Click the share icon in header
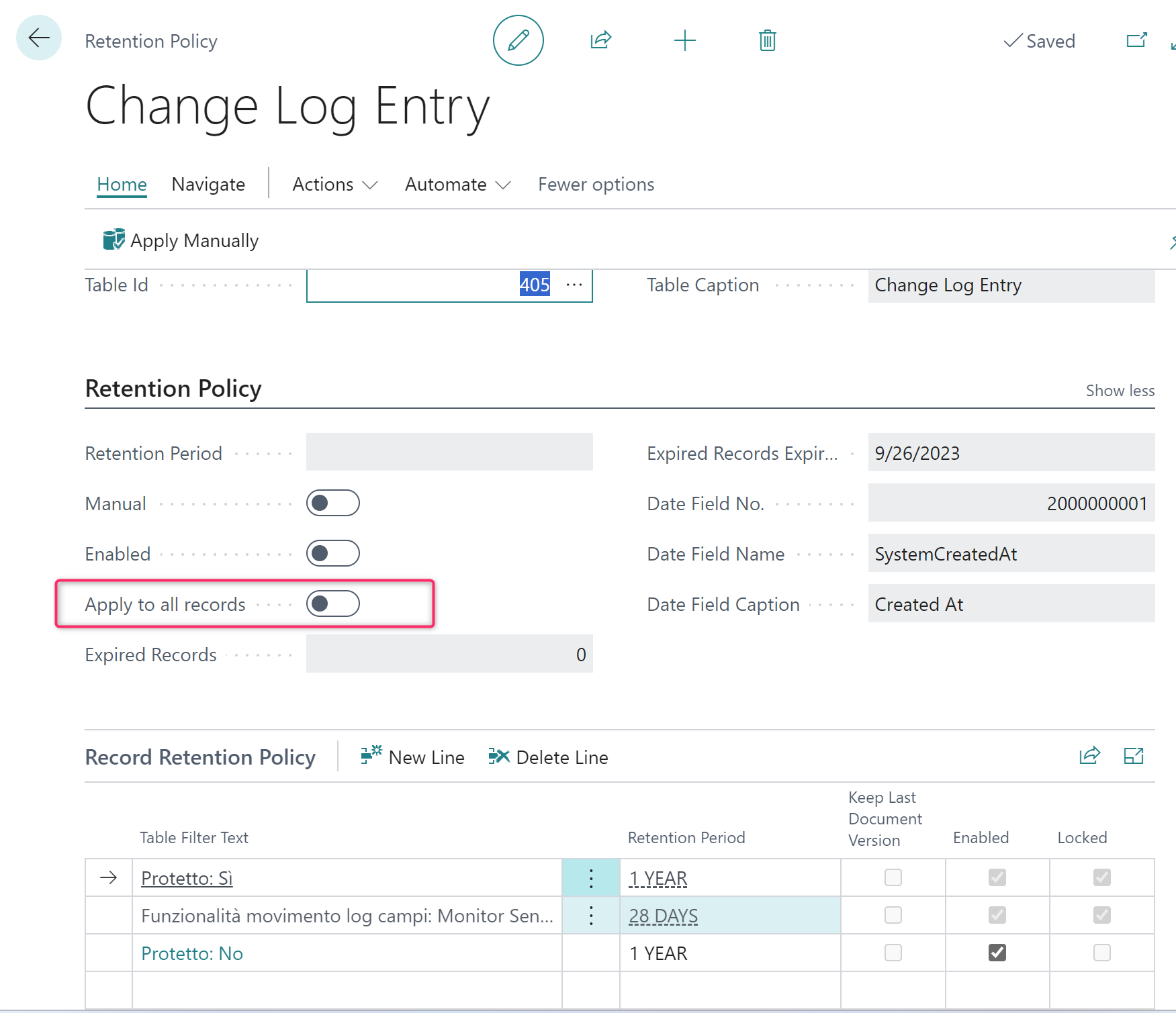The height and width of the screenshot is (1013, 1176). coord(600,40)
